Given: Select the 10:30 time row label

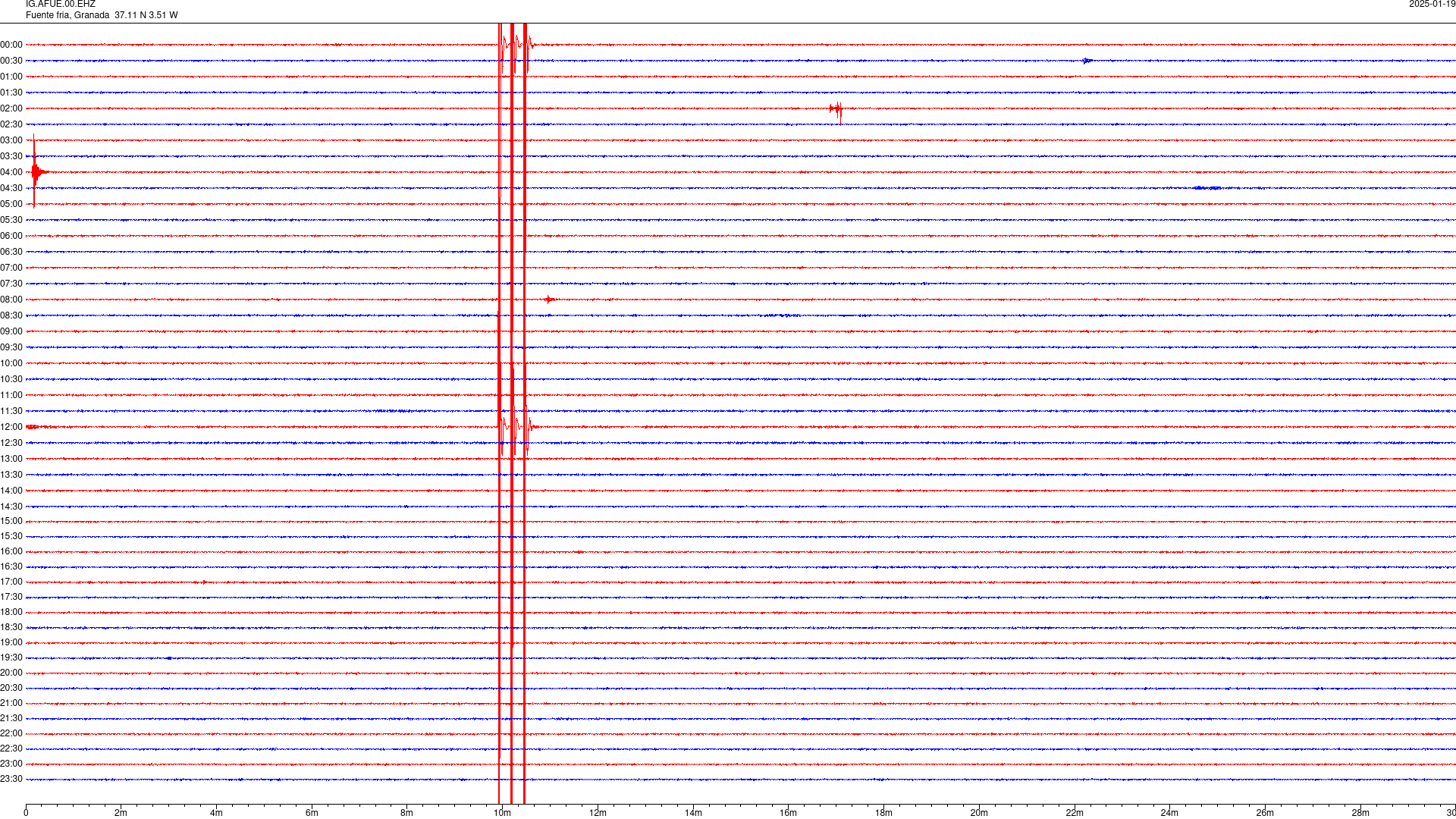Looking at the screenshot, I should (11, 379).
